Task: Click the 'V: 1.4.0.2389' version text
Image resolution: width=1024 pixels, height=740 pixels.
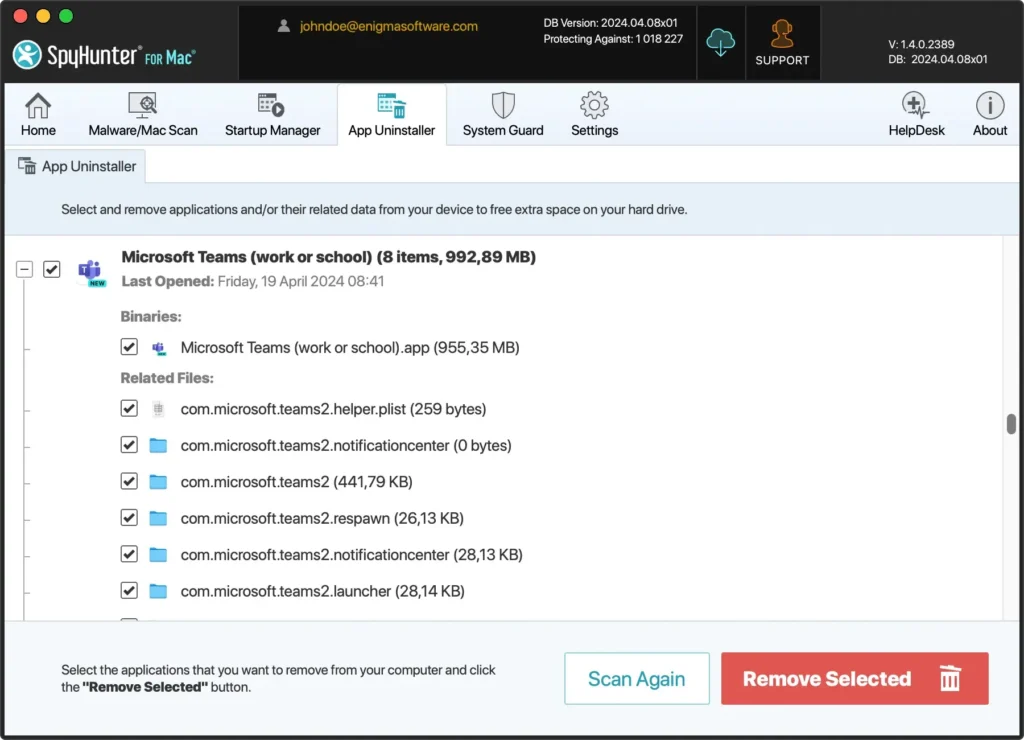Action: click(921, 44)
